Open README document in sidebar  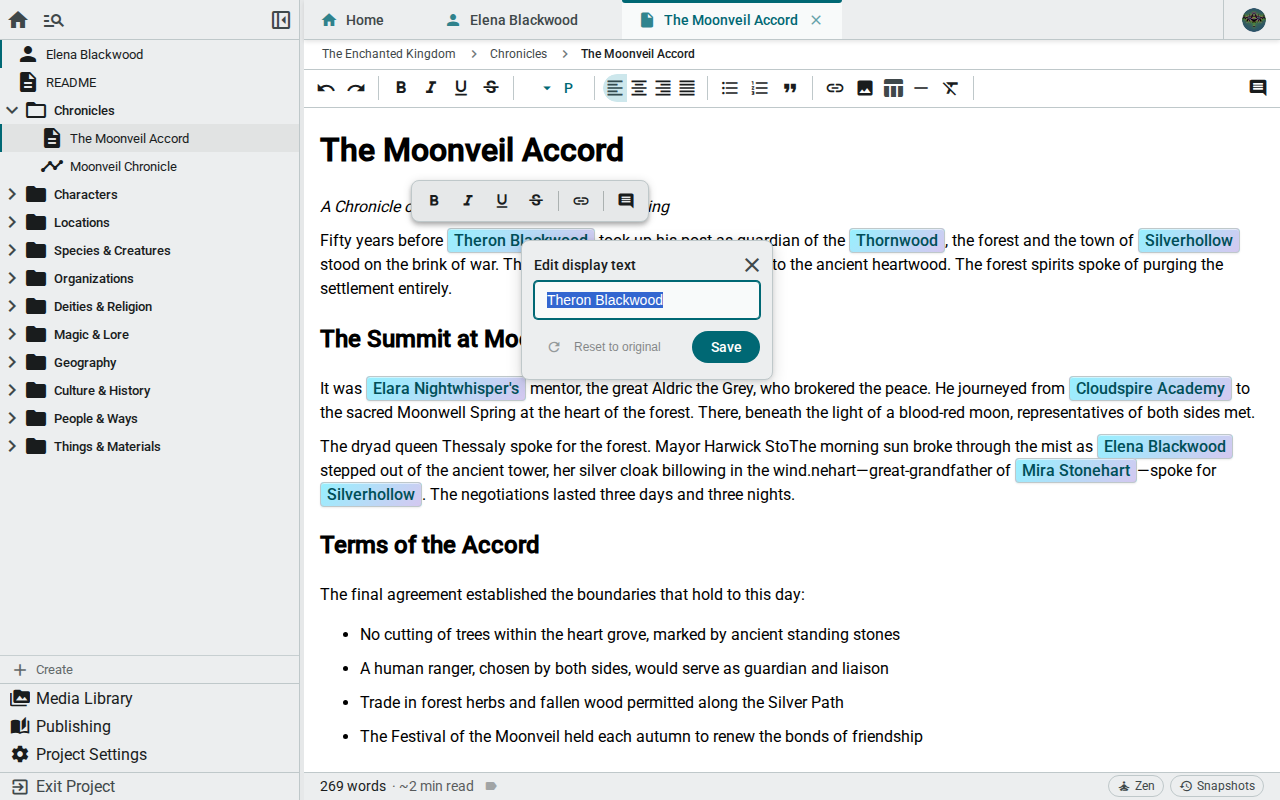point(150,82)
